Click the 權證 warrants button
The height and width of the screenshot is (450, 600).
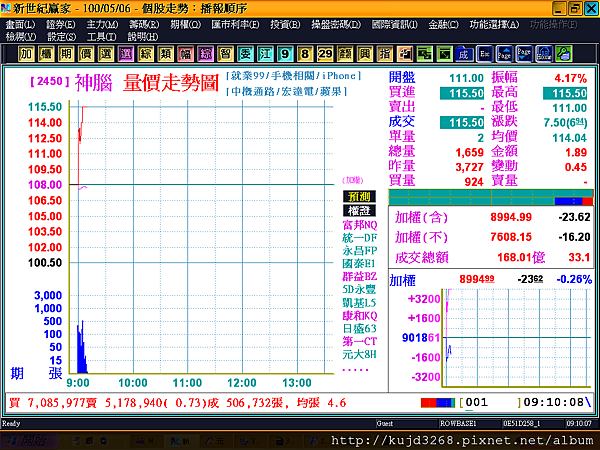359,211
